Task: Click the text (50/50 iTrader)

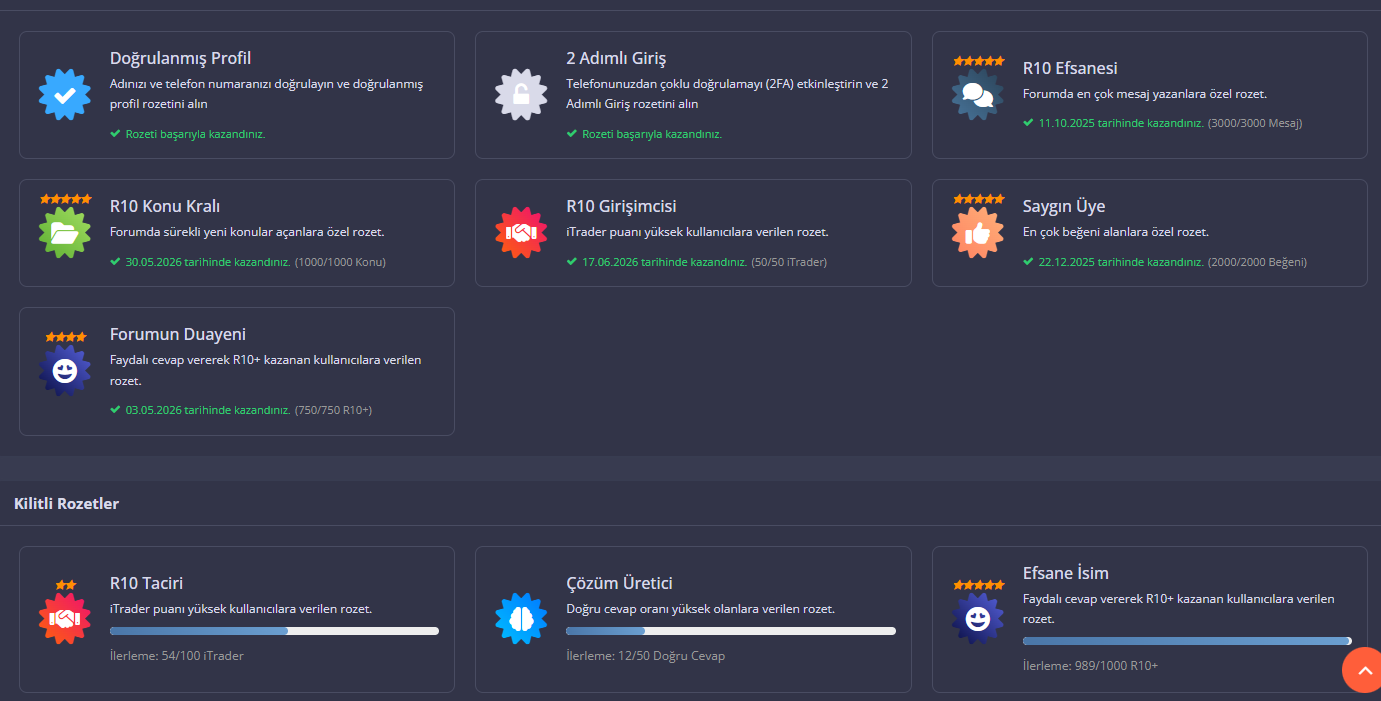Action: pyautogui.click(x=789, y=262)
